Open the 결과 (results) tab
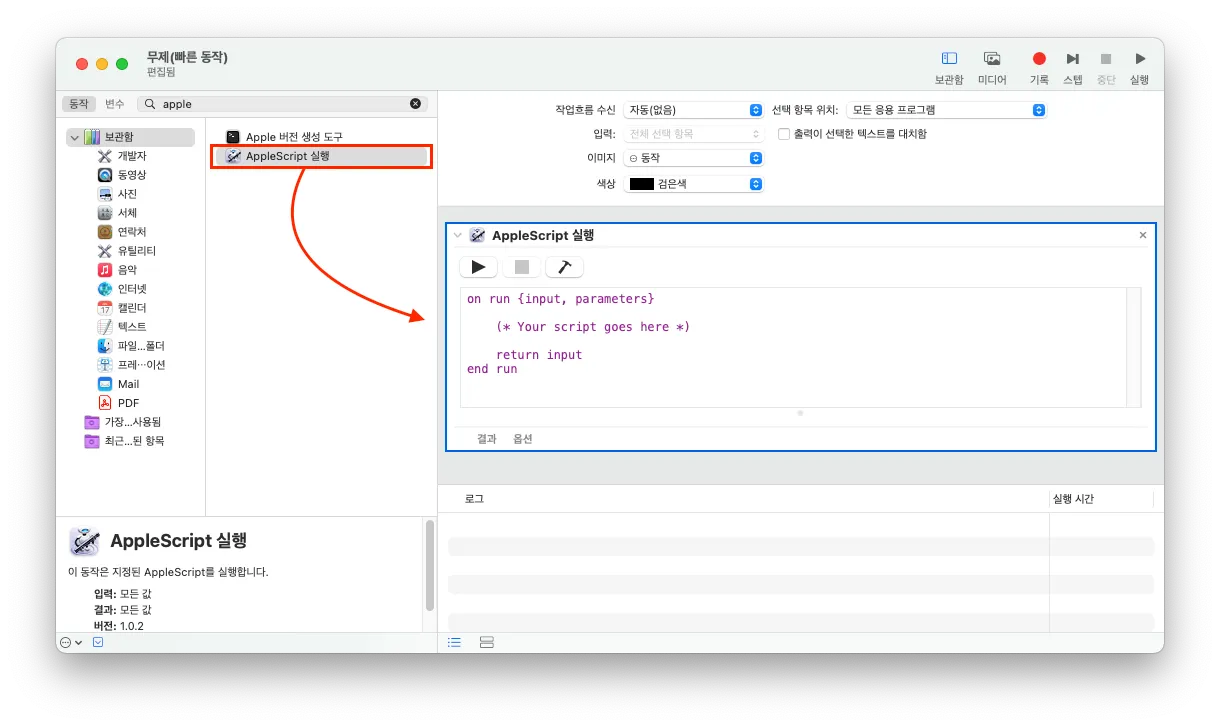Screen dimensions: 1220x727 pos(487,439)
